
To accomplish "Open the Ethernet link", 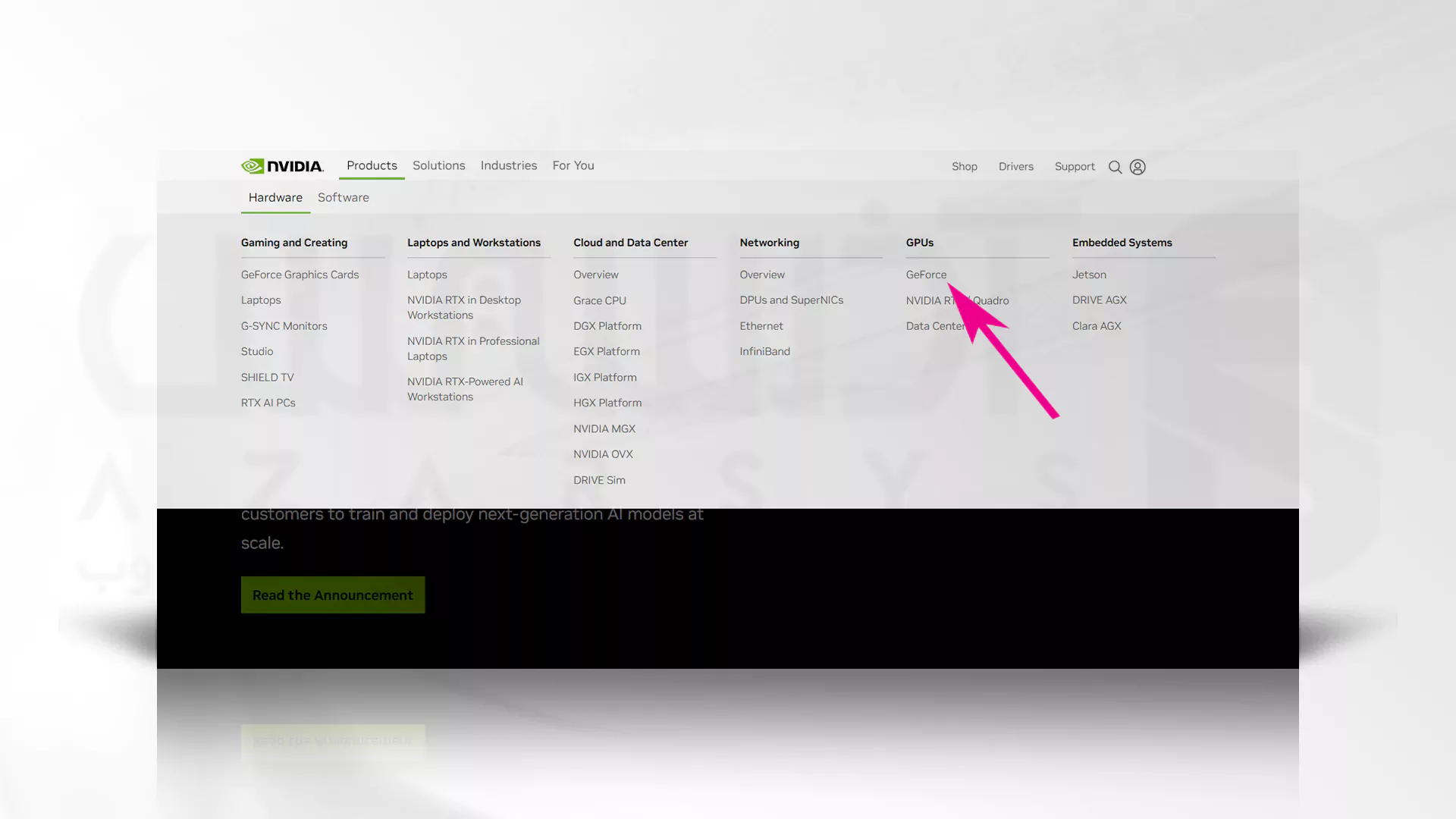I will coord(761,326).
